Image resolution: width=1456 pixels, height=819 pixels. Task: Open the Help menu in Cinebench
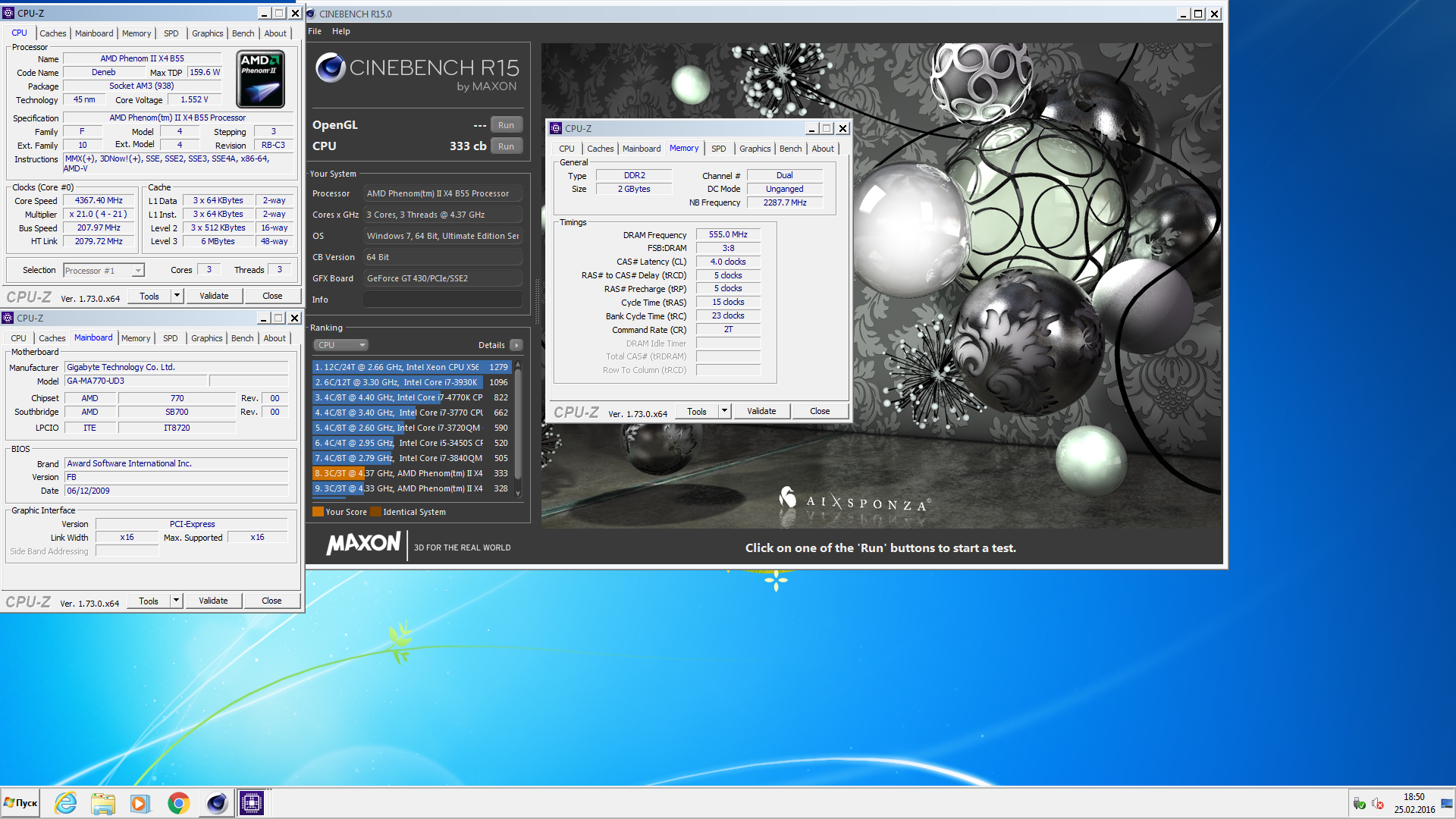pos(341,31)
